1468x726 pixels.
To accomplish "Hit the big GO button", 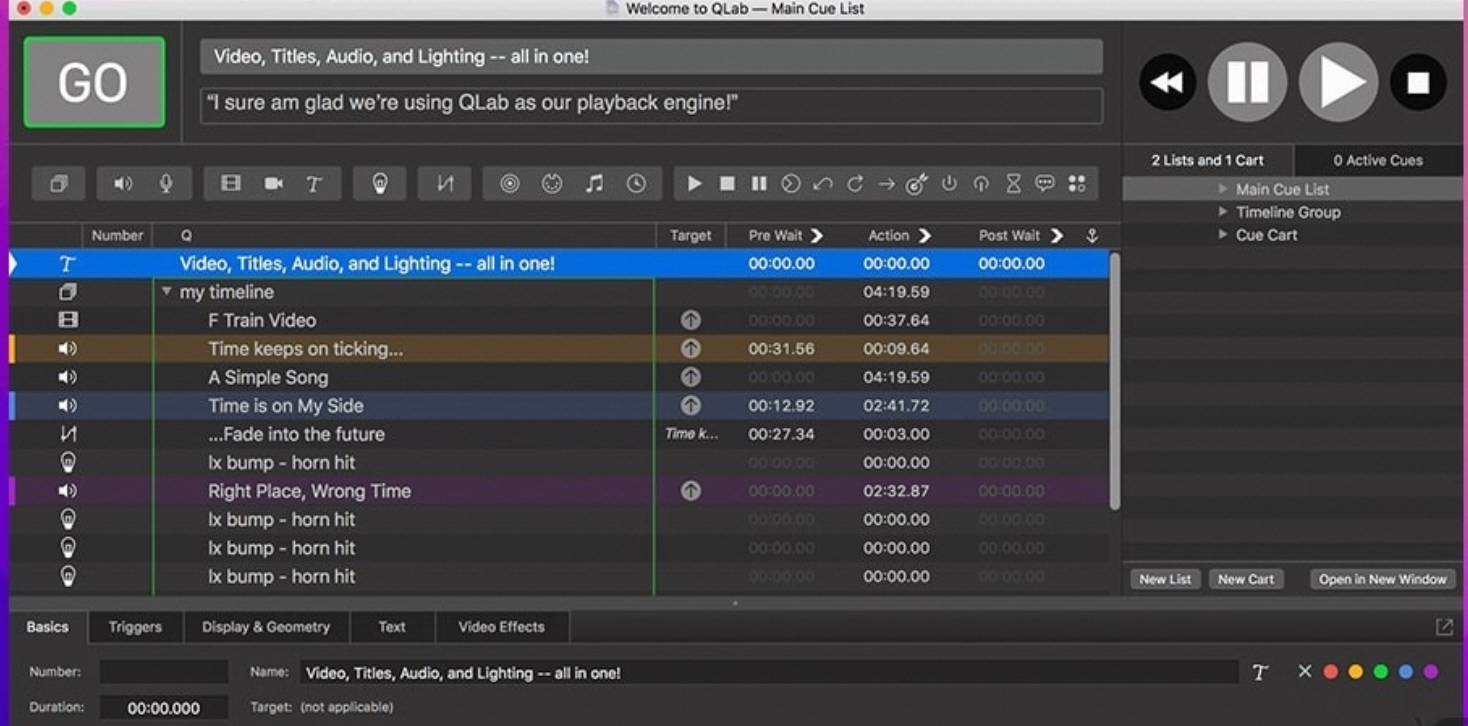I will click(x=94, y=83).
